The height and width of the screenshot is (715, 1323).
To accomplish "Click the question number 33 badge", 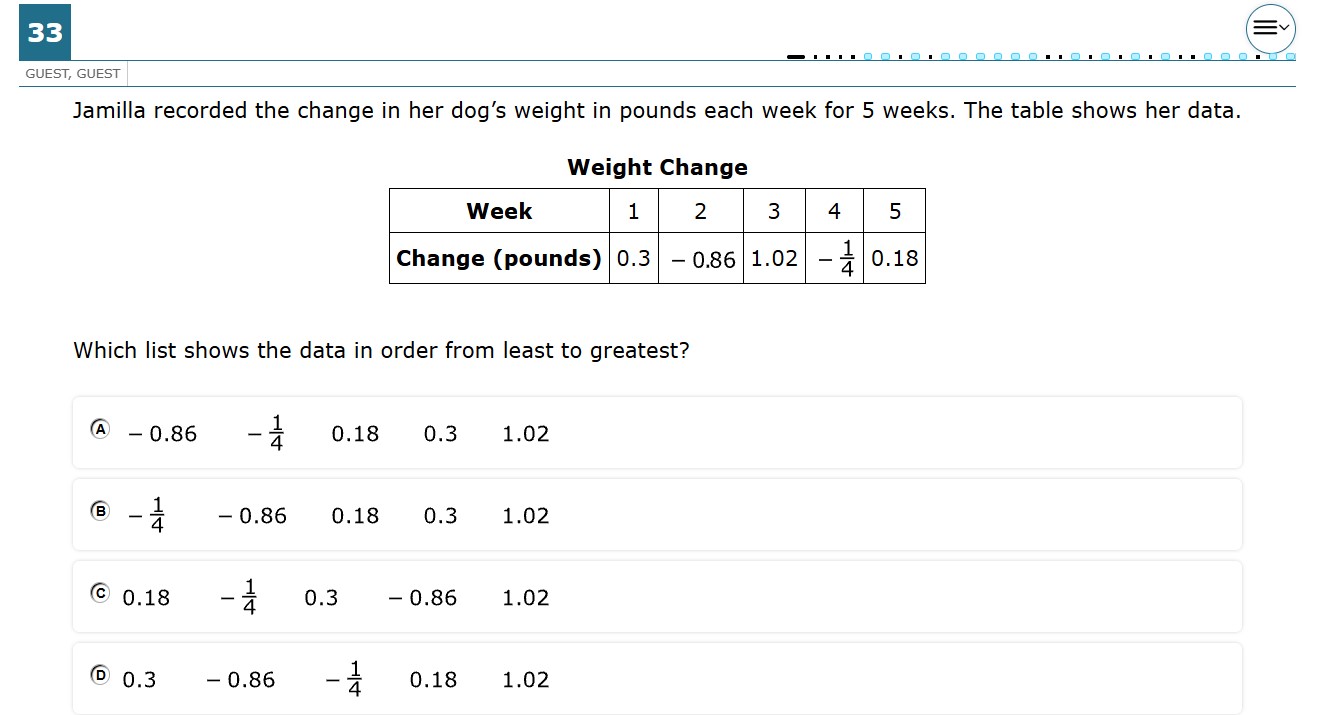I will tap(45, 33).
